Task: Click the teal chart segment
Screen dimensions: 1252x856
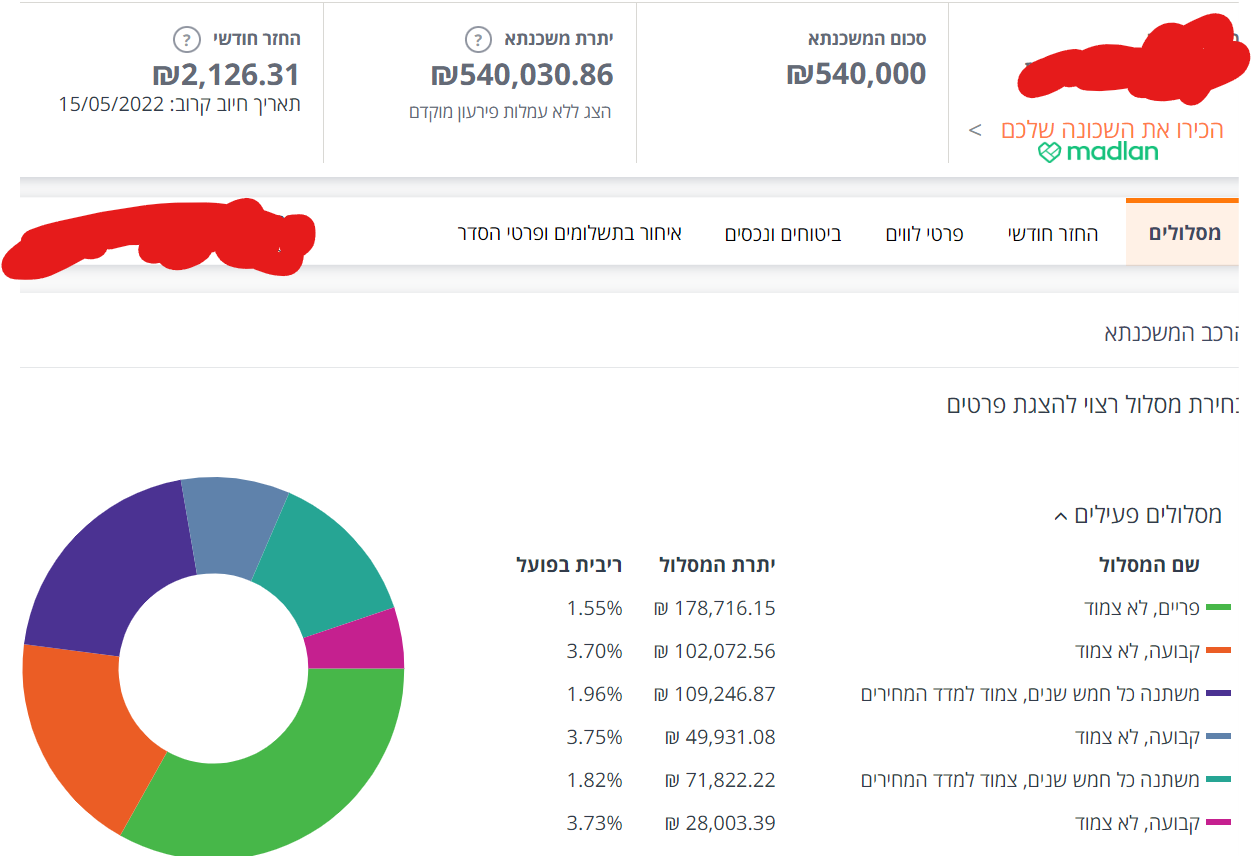Action: click(x=330, y=560)
